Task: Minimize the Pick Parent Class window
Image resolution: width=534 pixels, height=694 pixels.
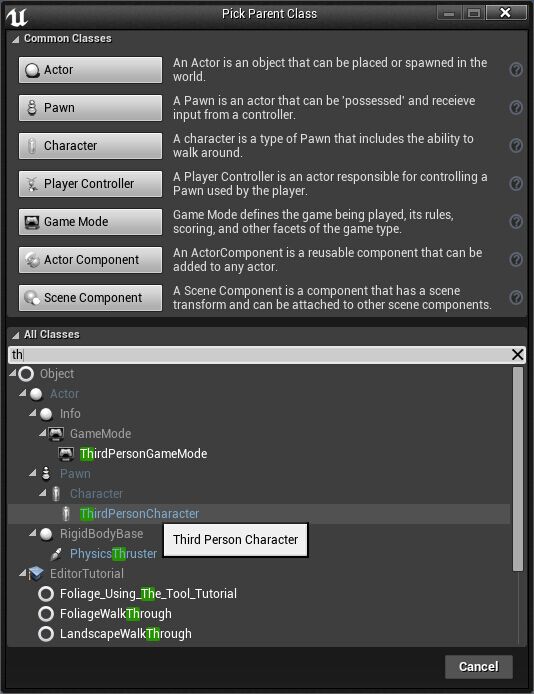Action: pyautogui.click(x=449, y=13)
